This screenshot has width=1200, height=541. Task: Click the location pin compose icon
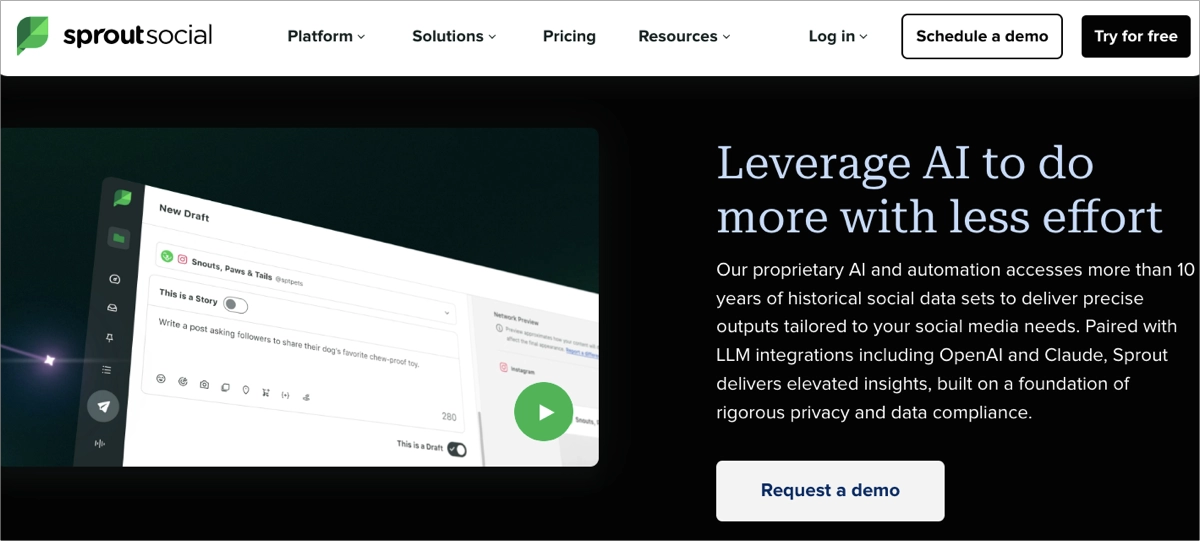coord(246,390)
